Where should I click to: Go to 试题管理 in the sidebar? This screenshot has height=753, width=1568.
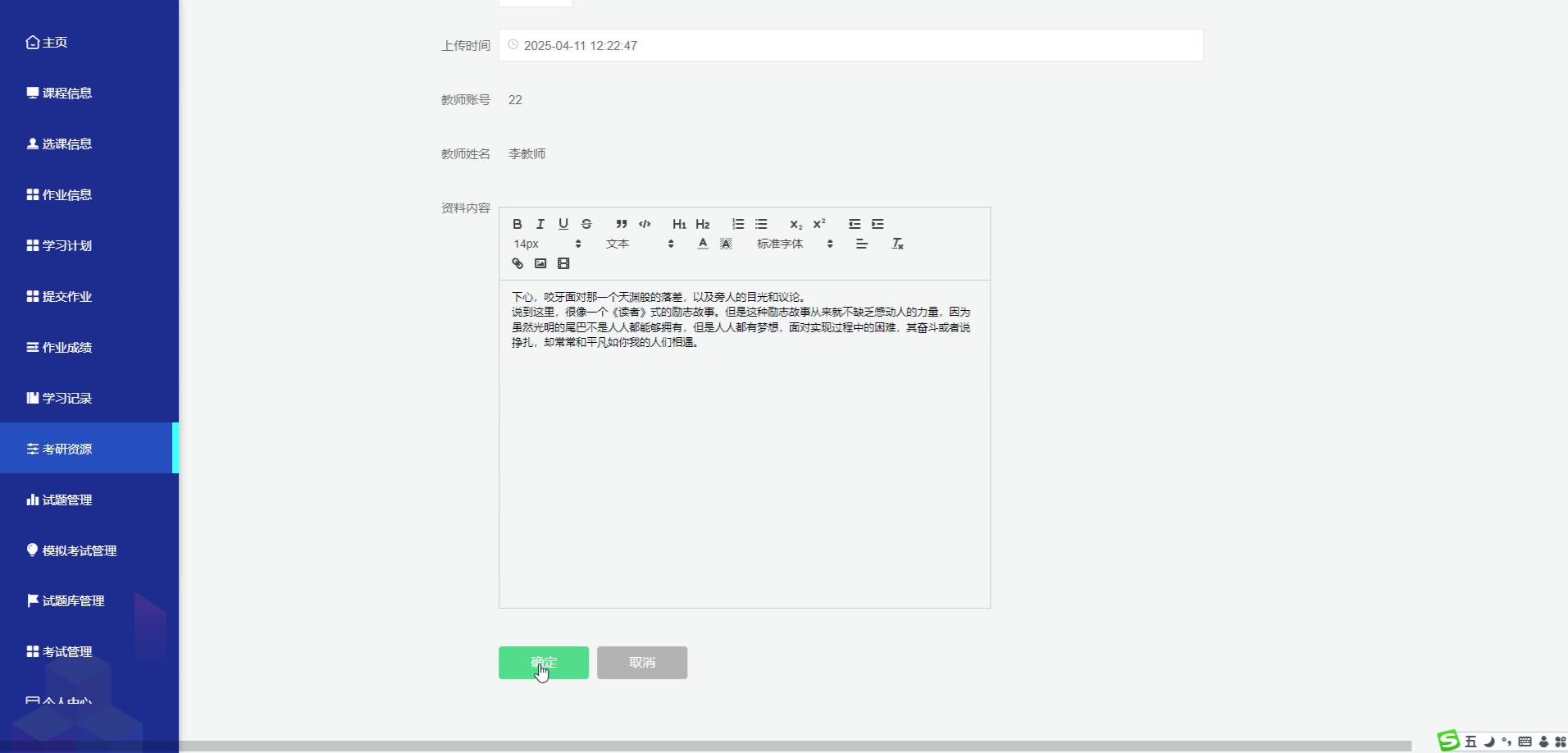(67, 500)
